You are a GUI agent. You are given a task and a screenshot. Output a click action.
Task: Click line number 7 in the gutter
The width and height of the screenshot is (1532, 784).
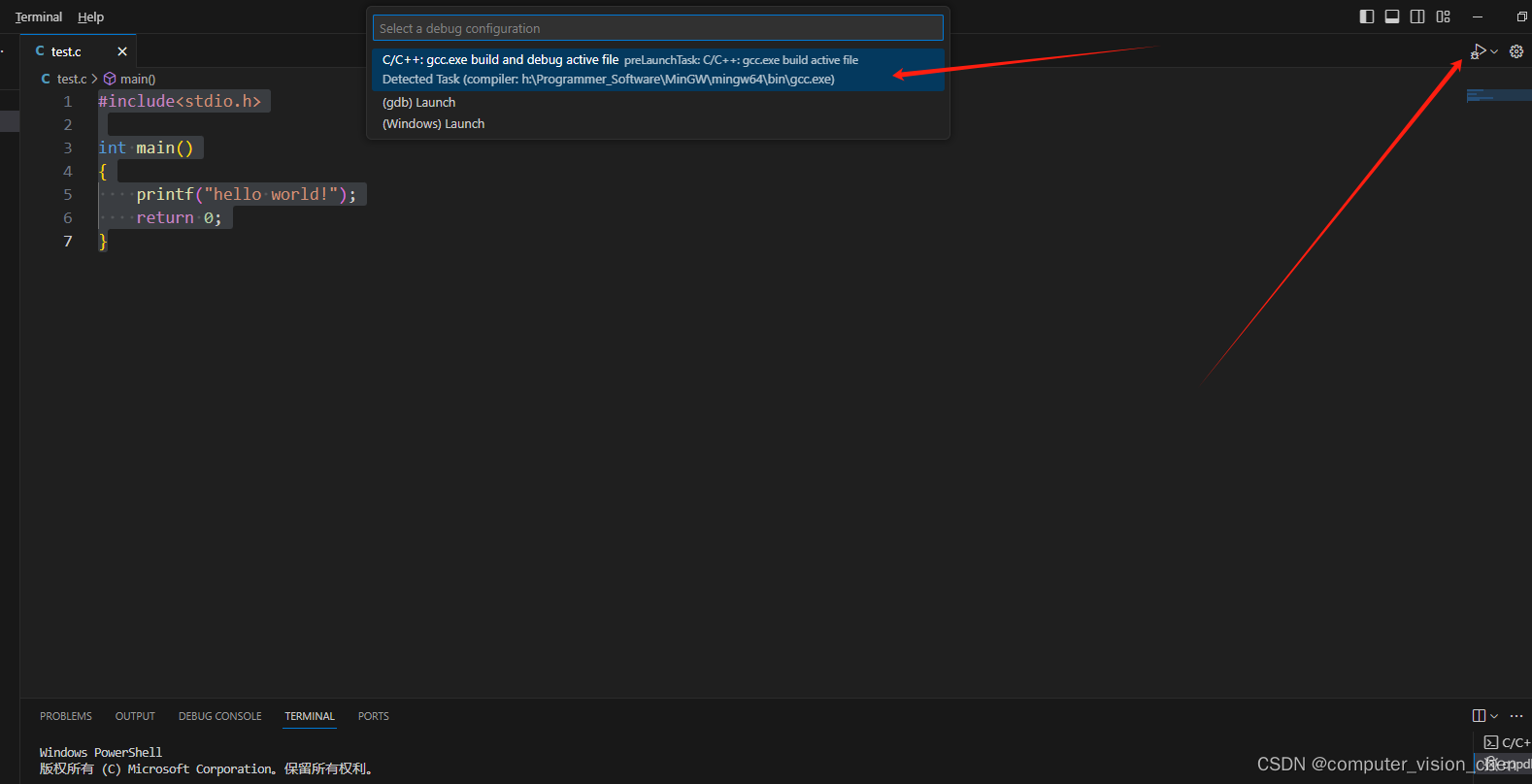point(68,241)
